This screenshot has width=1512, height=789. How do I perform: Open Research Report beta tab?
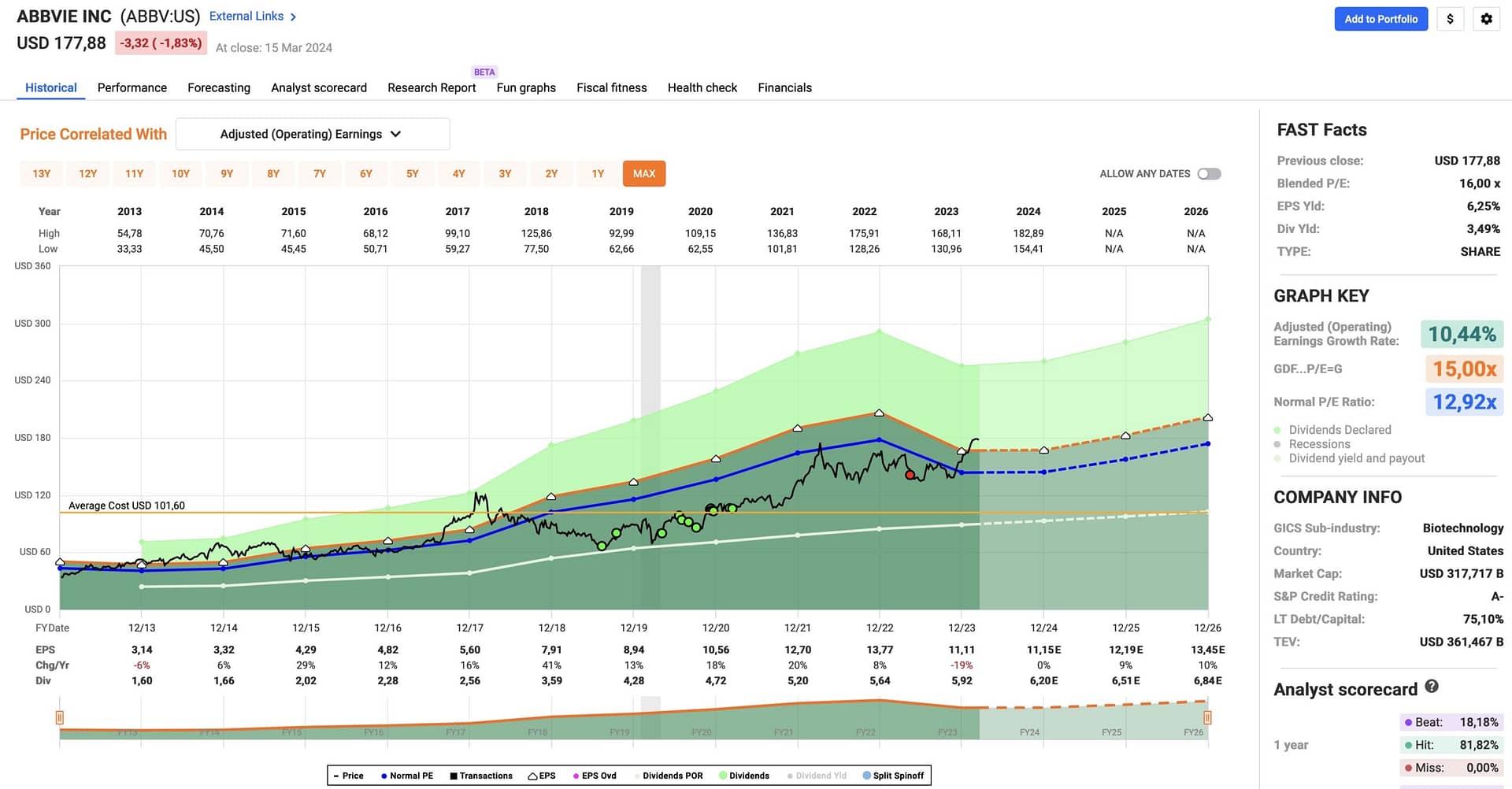pos(432,87)
